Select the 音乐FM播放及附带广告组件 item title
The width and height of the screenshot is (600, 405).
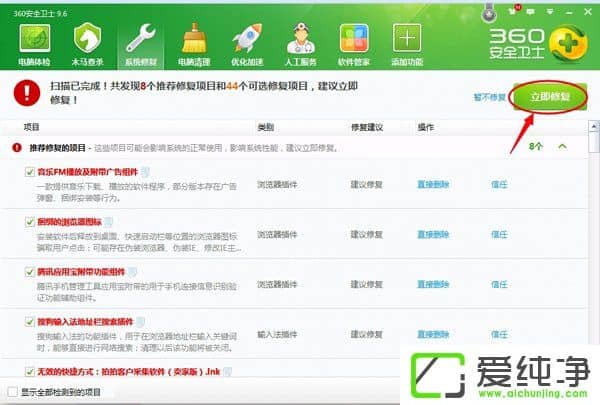88,172
